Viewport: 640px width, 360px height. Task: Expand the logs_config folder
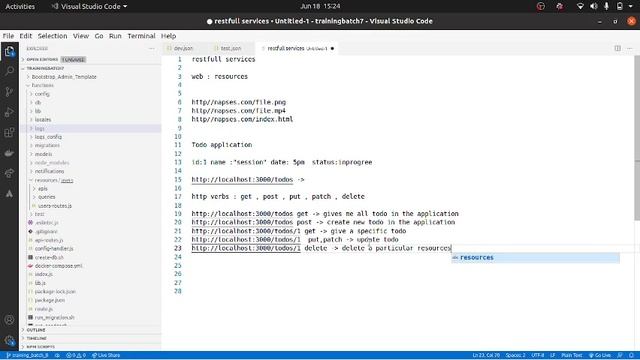click(48, 137)
